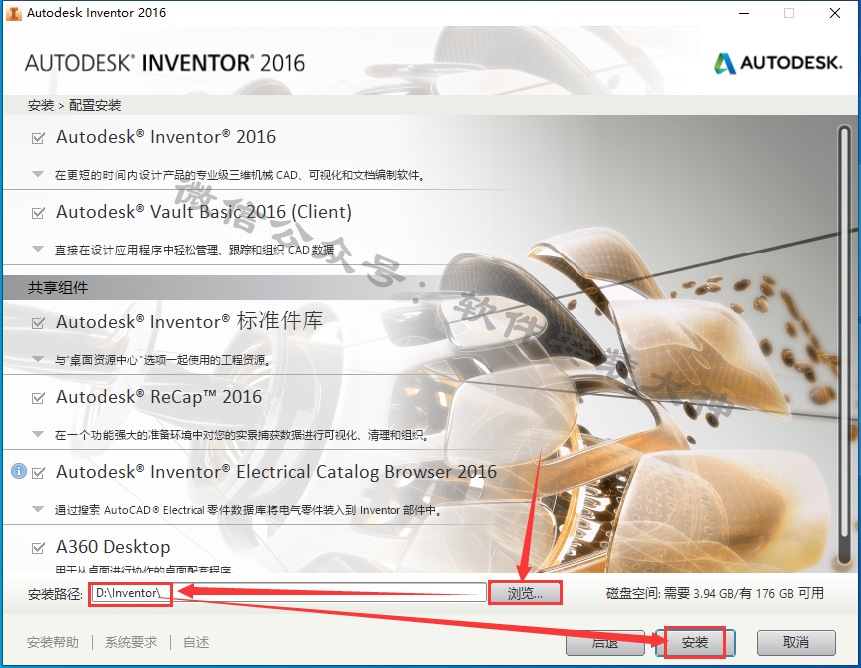Image resolution: width=861 pixels, height=668 pixels.
Task: Uncheck Autodesk Inventor 2016 checkbox
Action: (x=38, y=138)
